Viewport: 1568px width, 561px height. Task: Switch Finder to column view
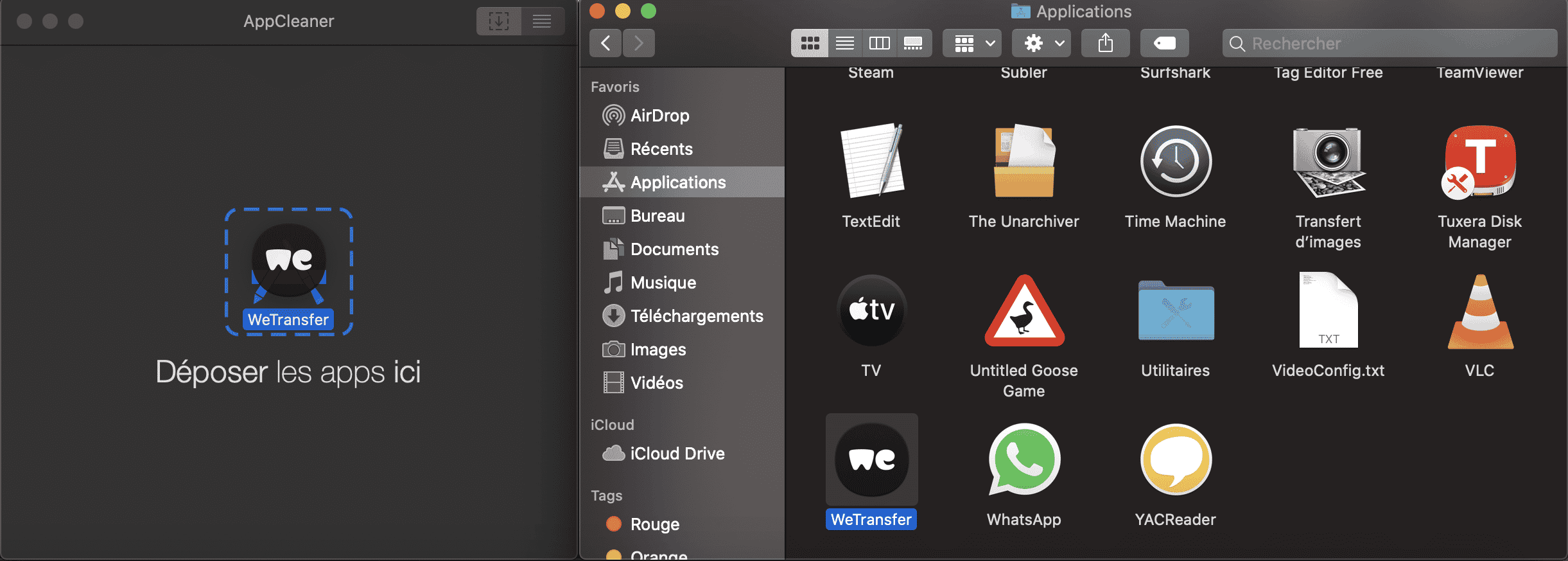[880, 43]
